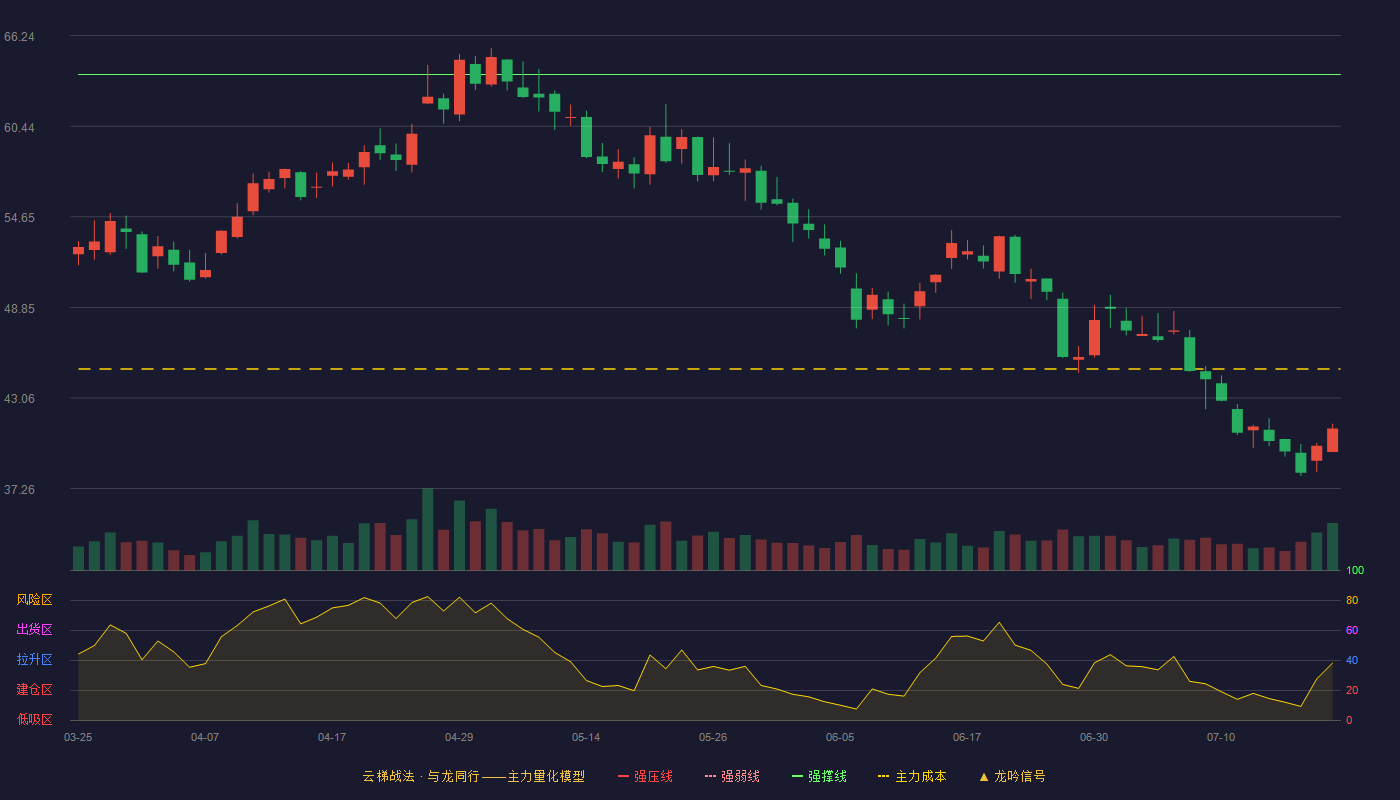Viewport: 1400px width, 800px height.
Task: Click the 云梯战法 · 与龙同行 title text
Action: click(420, 776)
